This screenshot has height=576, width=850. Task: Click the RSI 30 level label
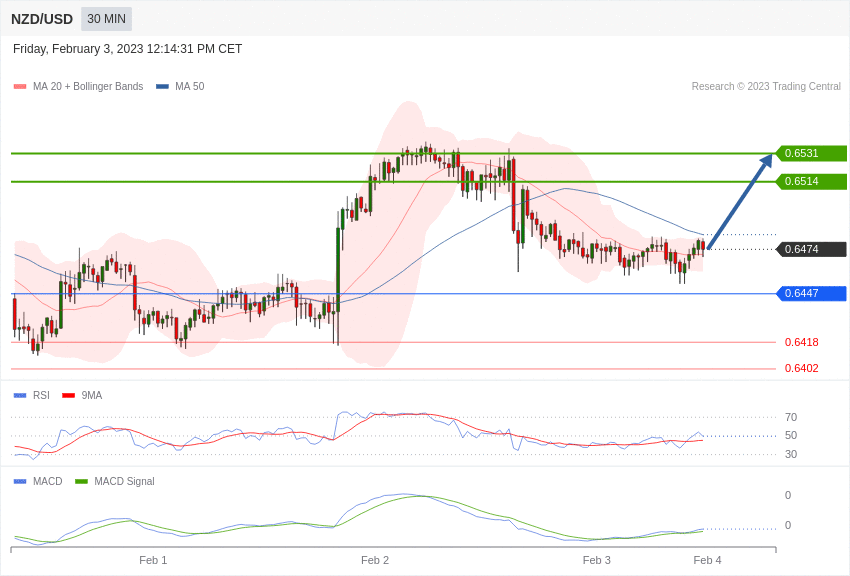791,455
